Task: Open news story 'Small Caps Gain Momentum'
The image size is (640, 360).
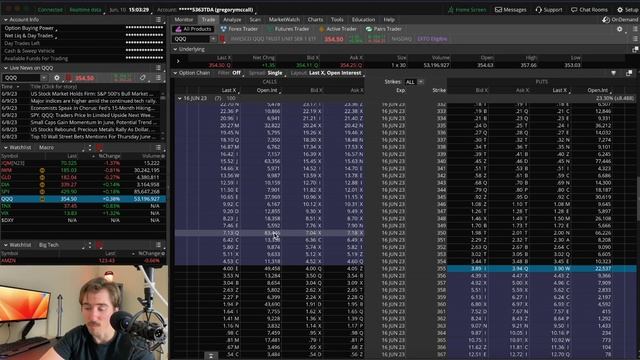Action: click(x=93, y=122)
